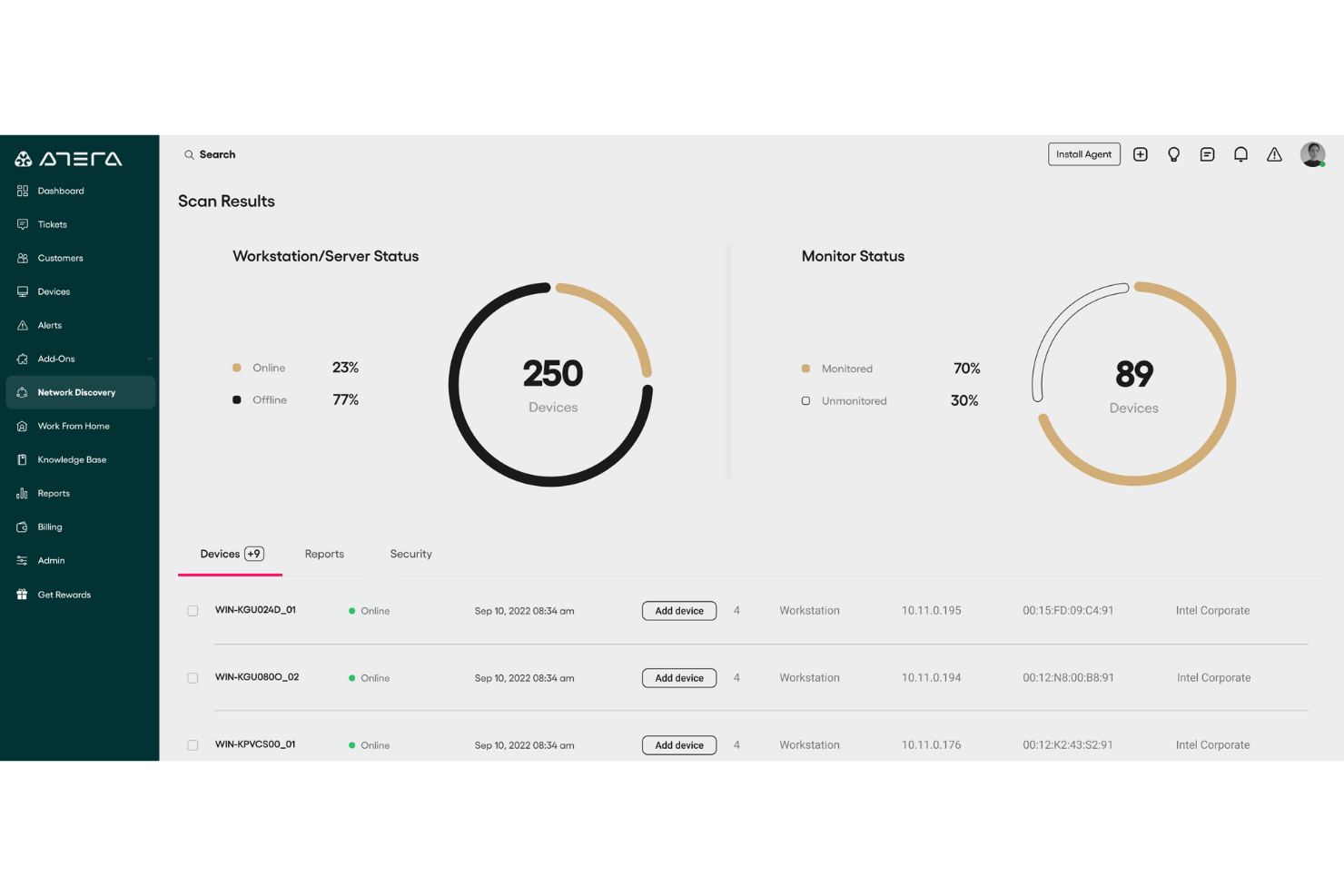This screenshot has height=896, width=1344.
Task: Switch to the Security tab
Action: tap(410, 554)
